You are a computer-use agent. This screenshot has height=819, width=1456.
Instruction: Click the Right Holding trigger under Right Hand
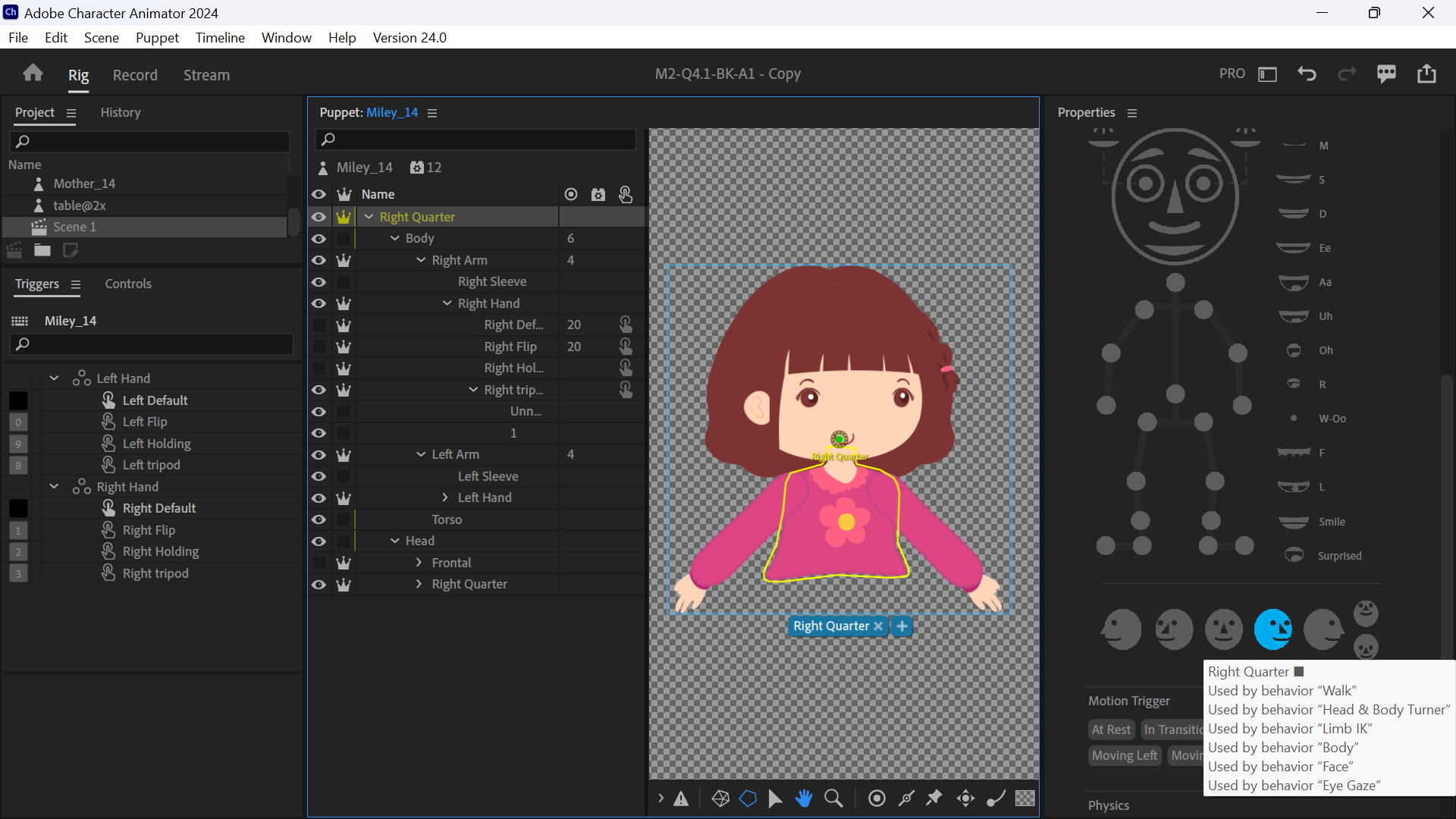click(161, 551)
